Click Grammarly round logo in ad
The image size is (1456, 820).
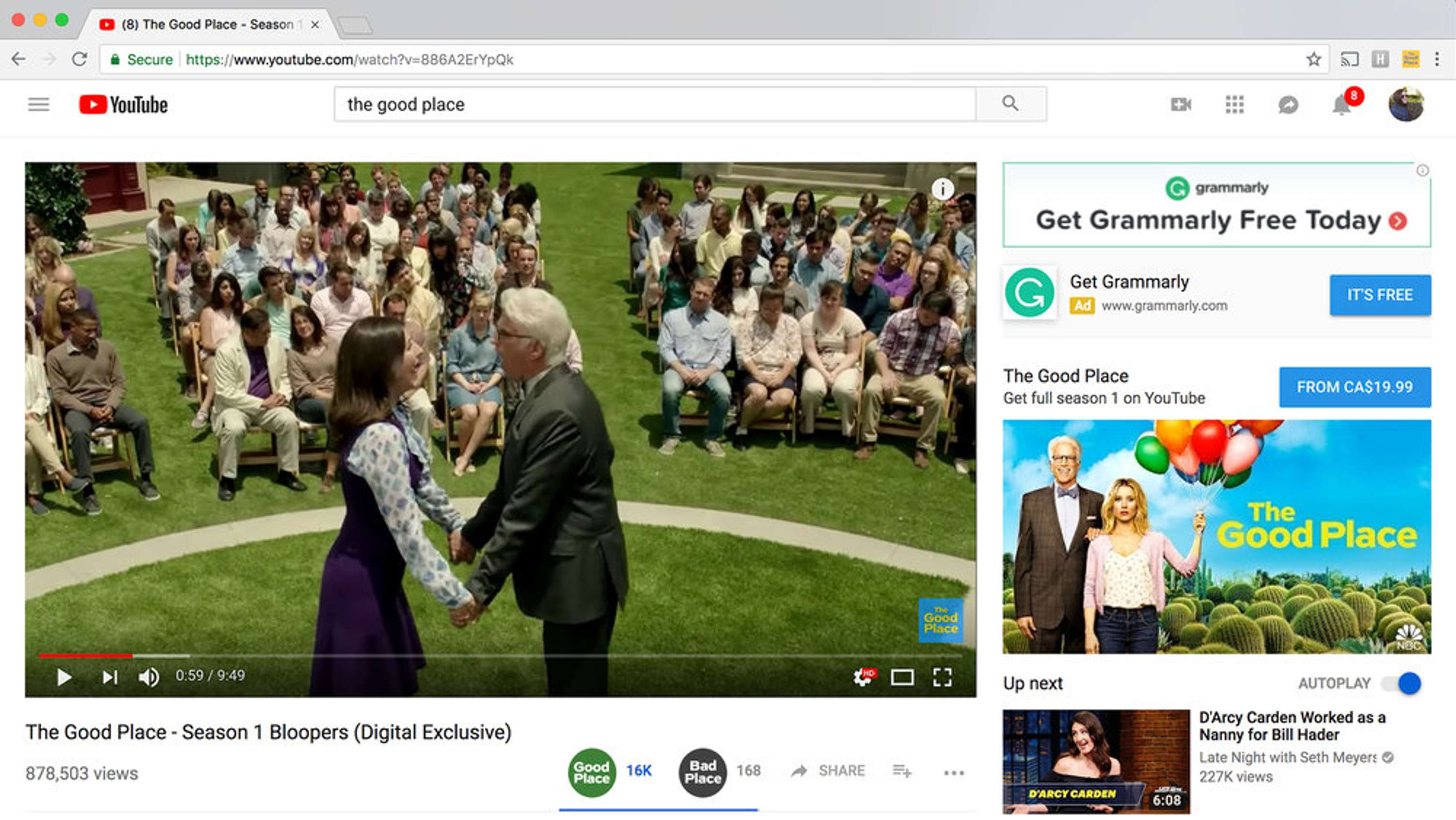[x=1029, y=292]
